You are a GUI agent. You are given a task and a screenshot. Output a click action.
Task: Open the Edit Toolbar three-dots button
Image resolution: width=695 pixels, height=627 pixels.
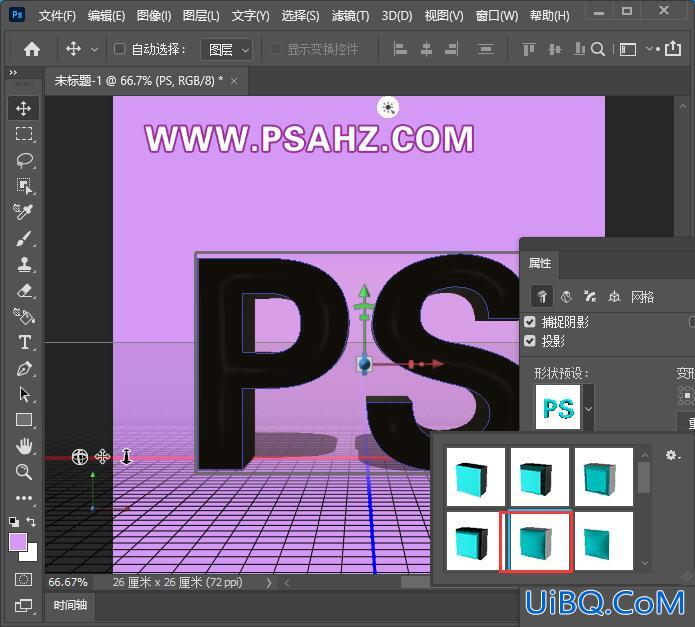point(23,498)
